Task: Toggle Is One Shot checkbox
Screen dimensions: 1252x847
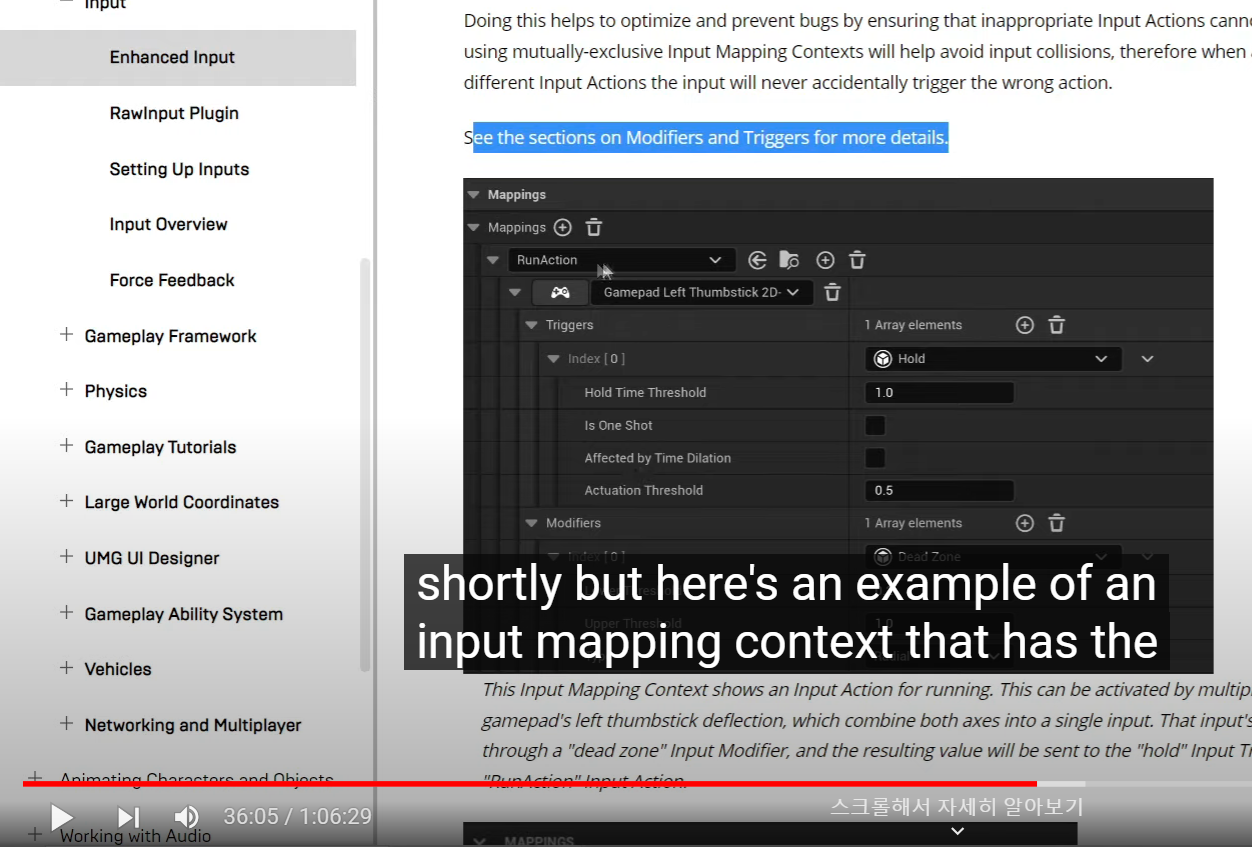Action: tap(875, 425)
